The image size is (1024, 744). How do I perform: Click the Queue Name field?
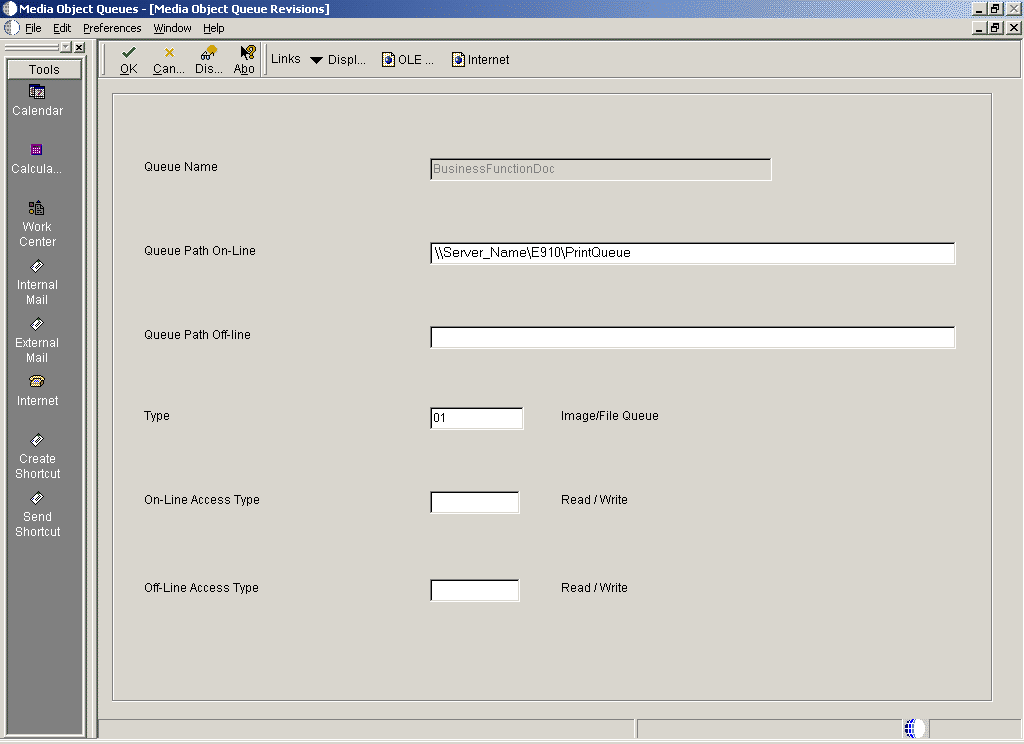[x=601, y=169]
